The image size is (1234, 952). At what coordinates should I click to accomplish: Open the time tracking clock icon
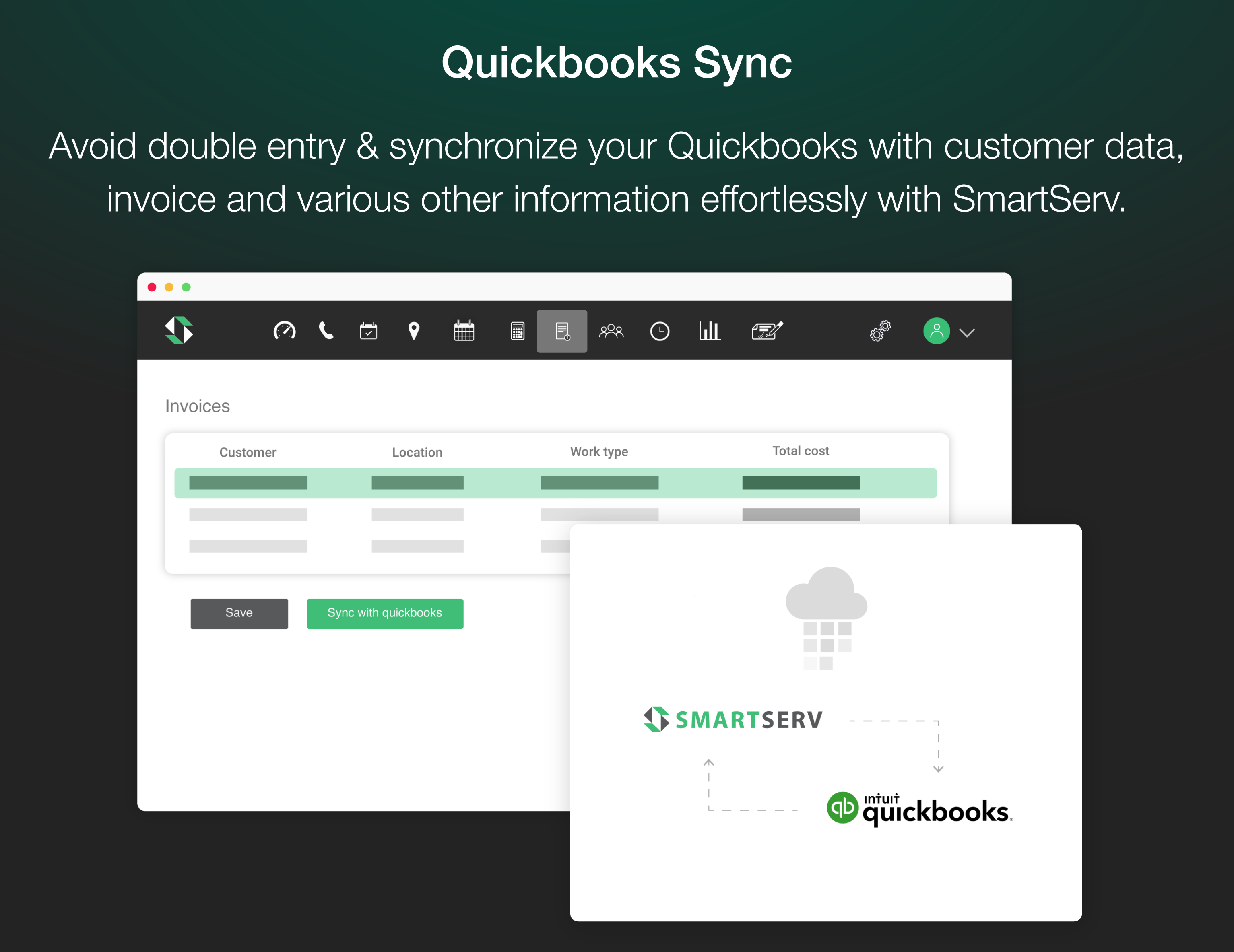point(659,331)
